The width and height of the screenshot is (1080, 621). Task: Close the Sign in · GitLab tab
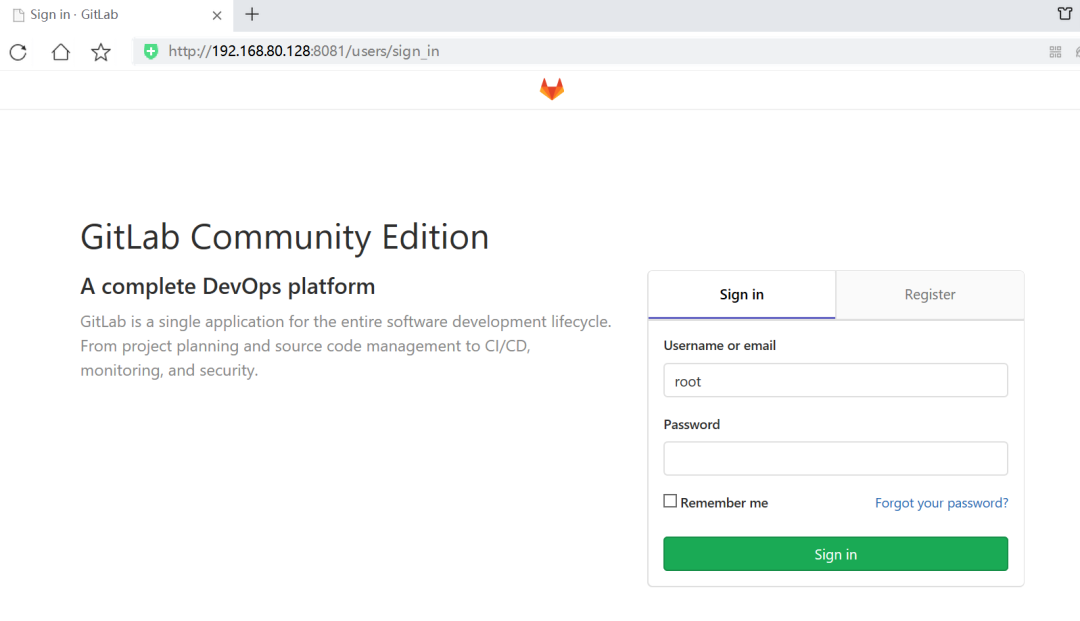pyautogui.click(x=217, y=15)
